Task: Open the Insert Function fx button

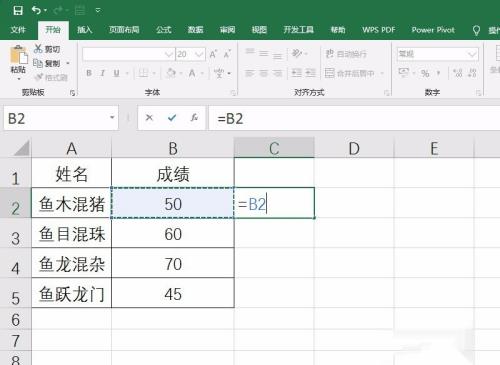Action: (x=194, y=117)
